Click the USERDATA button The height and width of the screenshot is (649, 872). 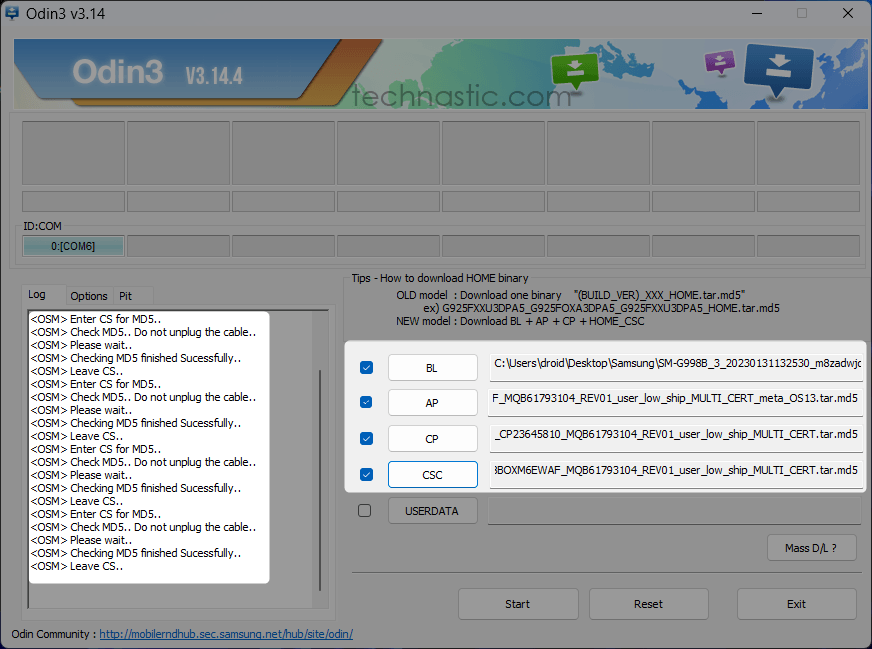tap(433, 511)
